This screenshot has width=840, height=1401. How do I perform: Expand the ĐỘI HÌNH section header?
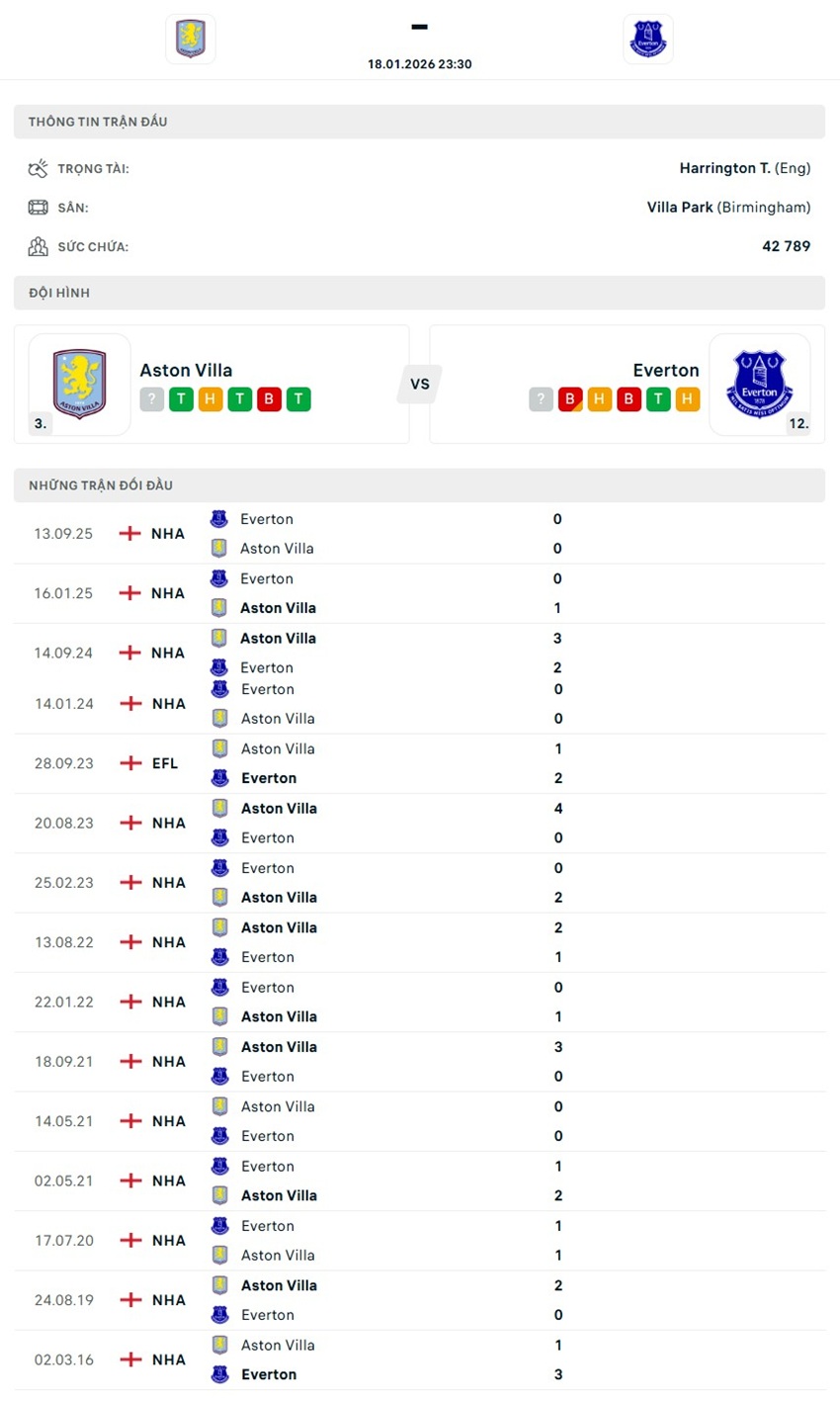(420, 292)
